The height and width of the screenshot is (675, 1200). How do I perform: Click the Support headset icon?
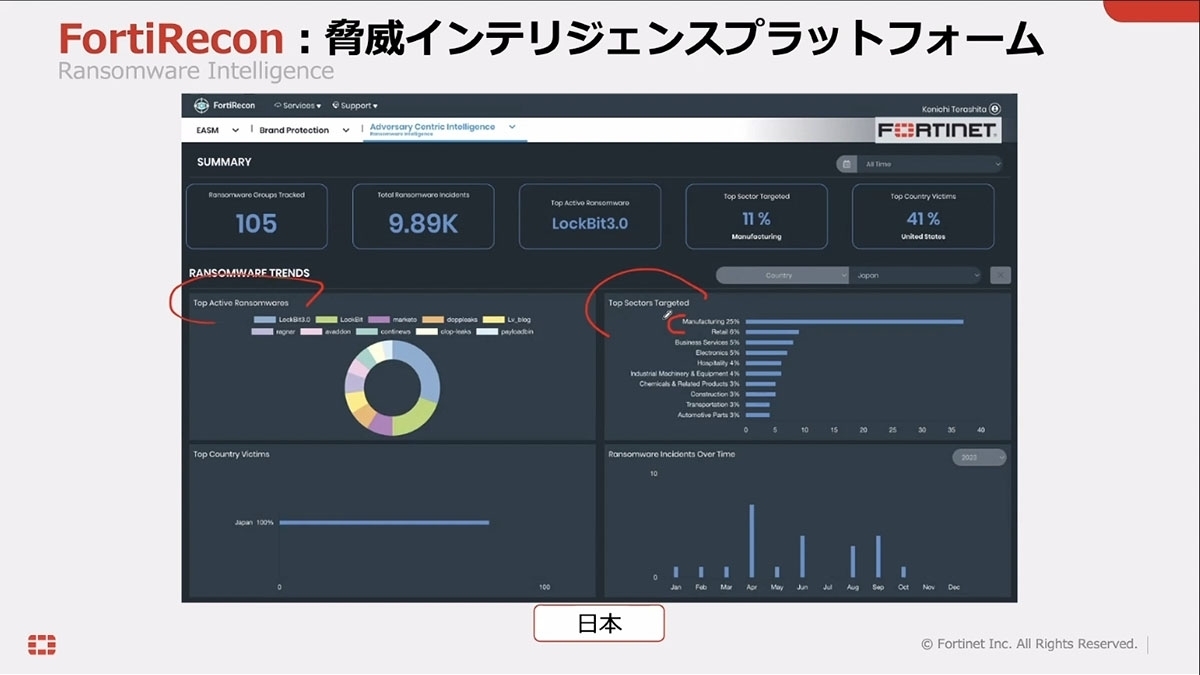[336, 105]
